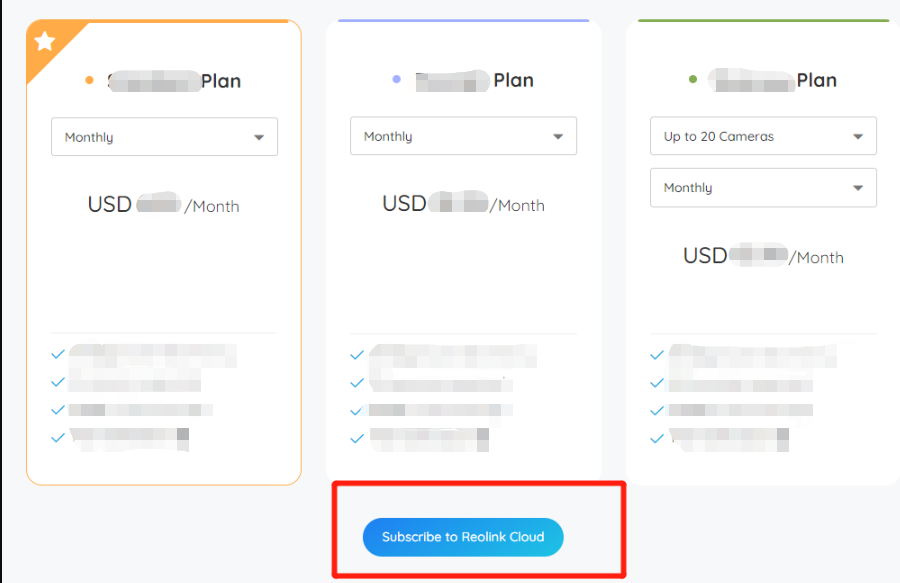Select the middle plan title heading
900x583 pixels.
[475, 80]
